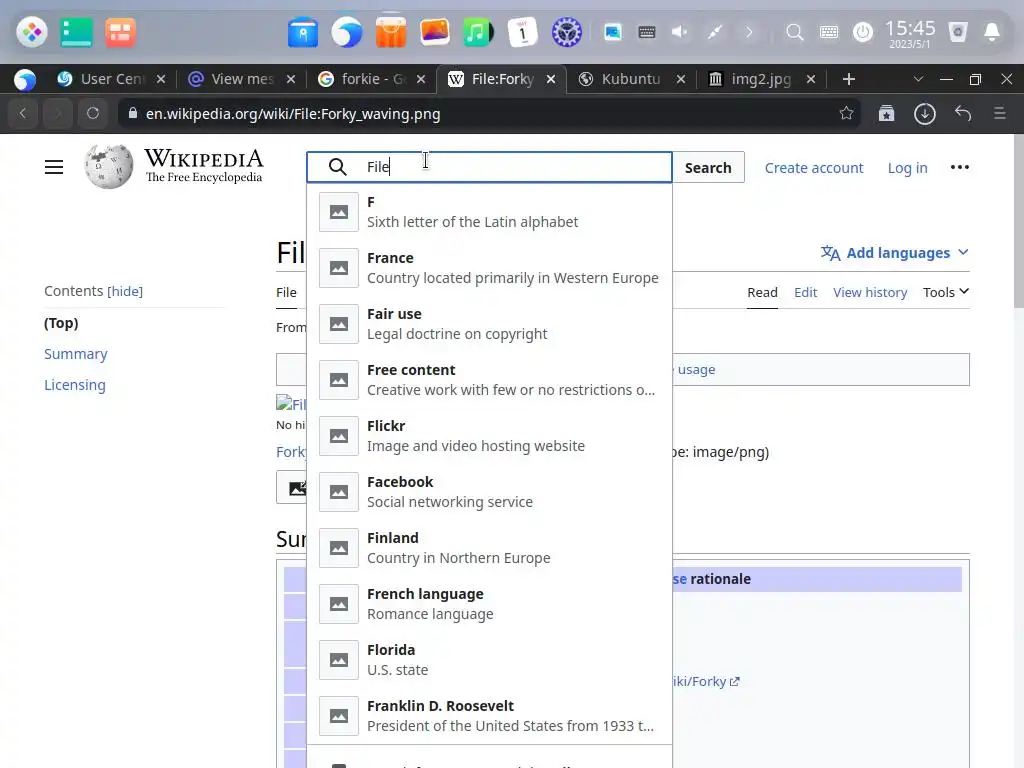The height and width of the screenshot is (768, 1024).
Task: Open the desktop search magnifier in the panel
Action: pyautogui.click(x=794, y=32)
